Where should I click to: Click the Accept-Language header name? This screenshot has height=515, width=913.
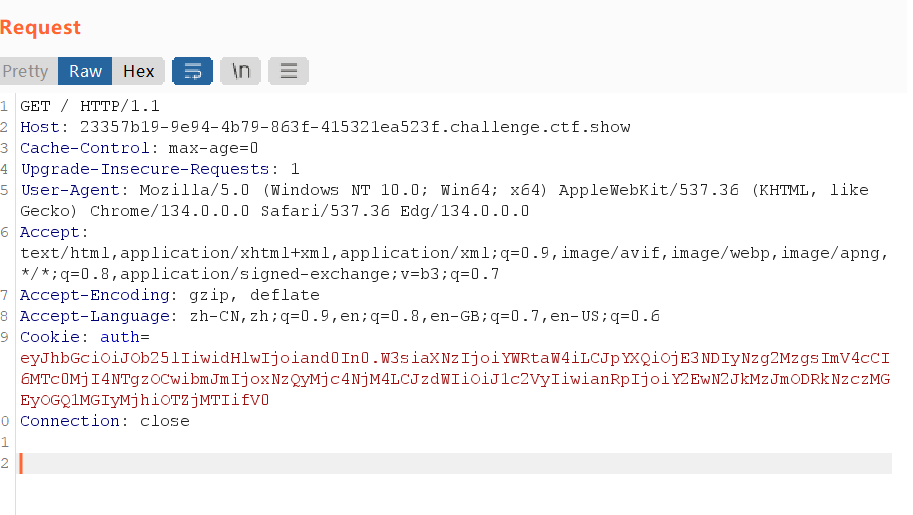coord(95,316)
